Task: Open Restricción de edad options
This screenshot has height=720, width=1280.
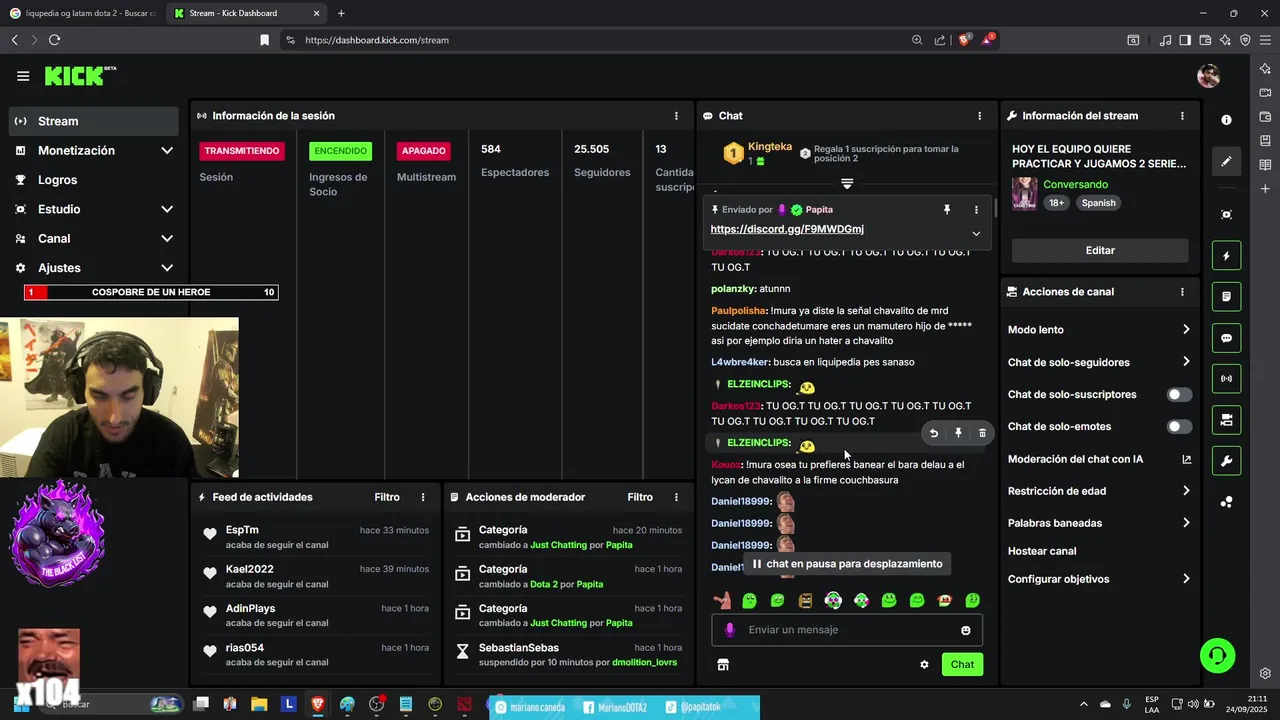Action: coord(1099,491)
